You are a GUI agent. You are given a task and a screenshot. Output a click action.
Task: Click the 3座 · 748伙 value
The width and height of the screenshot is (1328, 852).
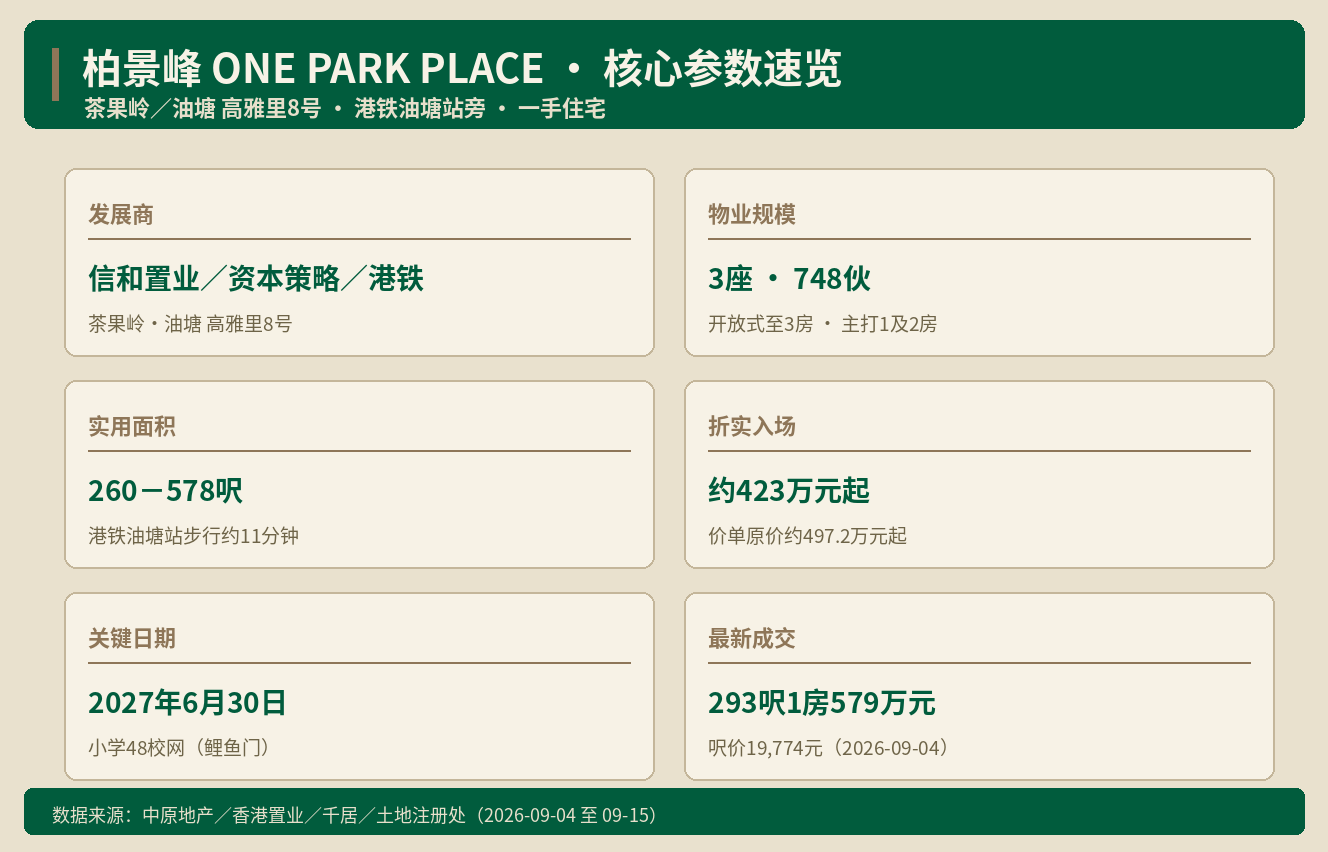click(x=789, y=279)
